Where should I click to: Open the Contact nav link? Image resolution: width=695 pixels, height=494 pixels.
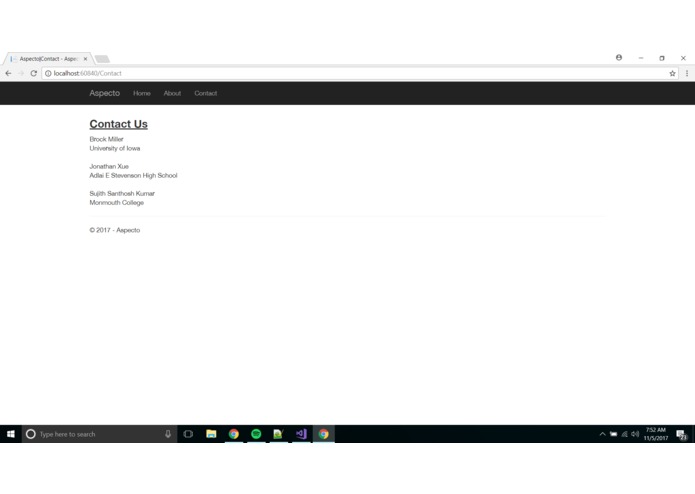(x=206, y=93)
